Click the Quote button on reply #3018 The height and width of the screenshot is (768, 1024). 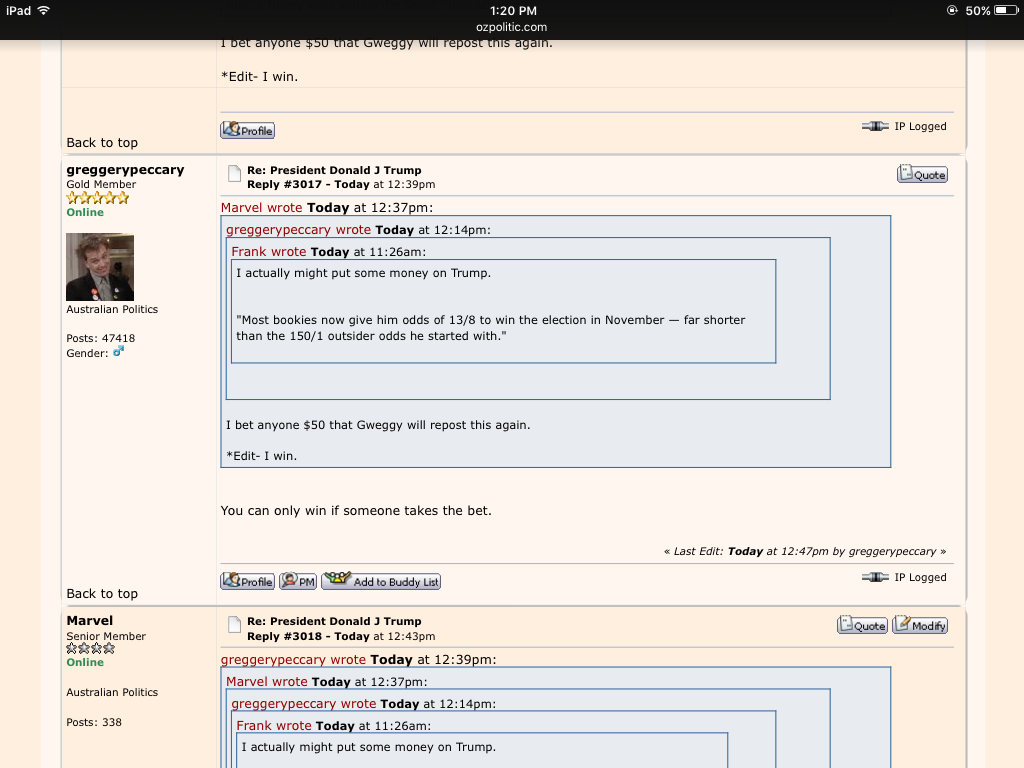pos(862,625)
